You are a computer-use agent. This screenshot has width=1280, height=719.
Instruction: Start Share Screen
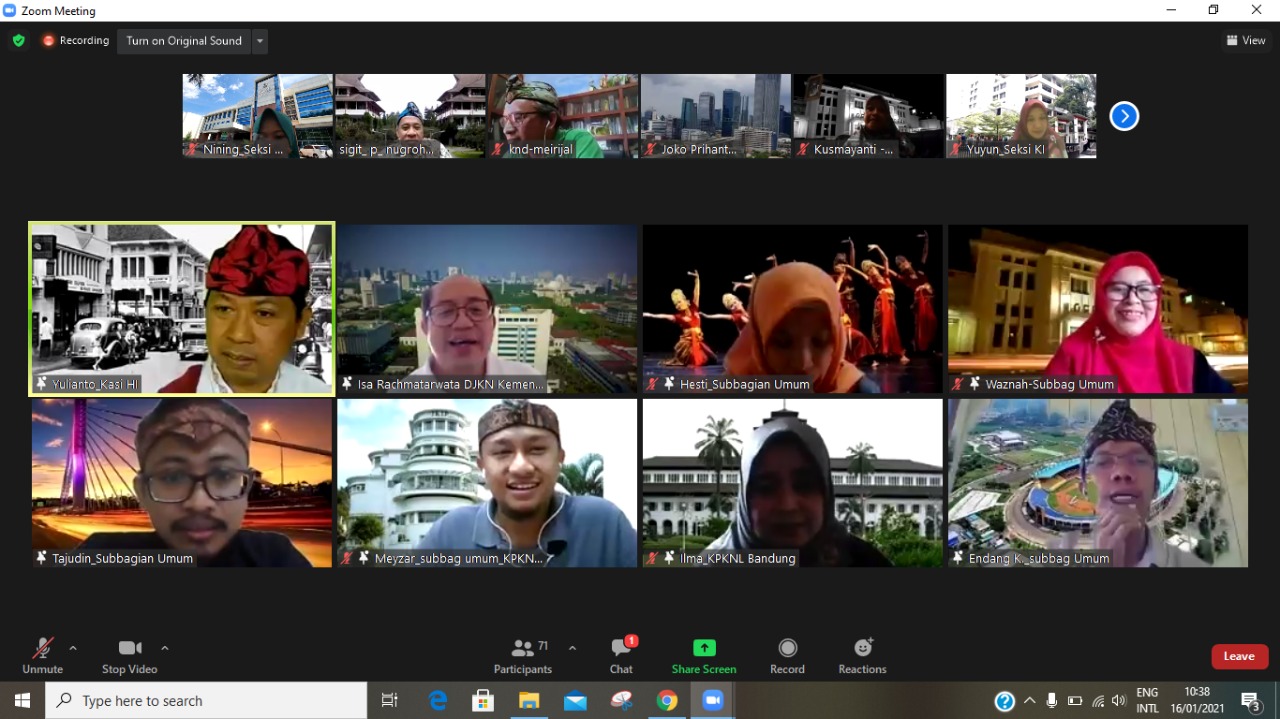pyautogui.click(x=704, y=656)
